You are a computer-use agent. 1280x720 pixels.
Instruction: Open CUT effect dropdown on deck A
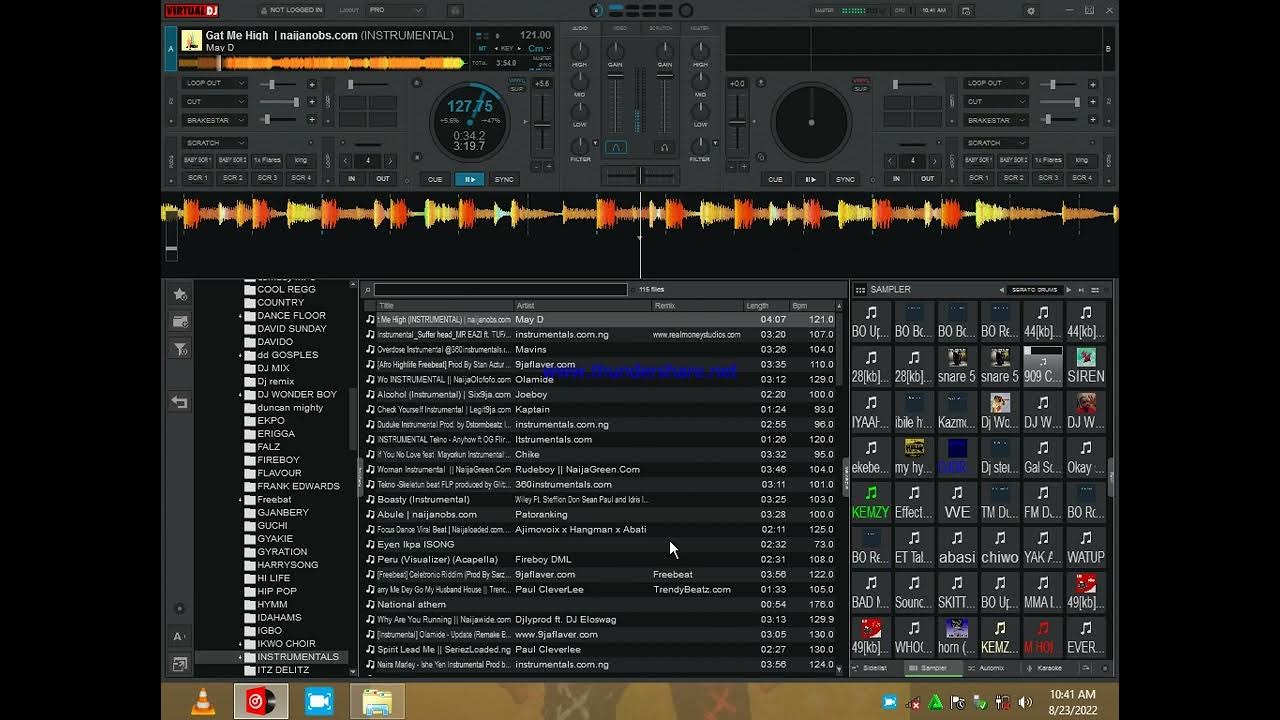click(x=214, y=101)
